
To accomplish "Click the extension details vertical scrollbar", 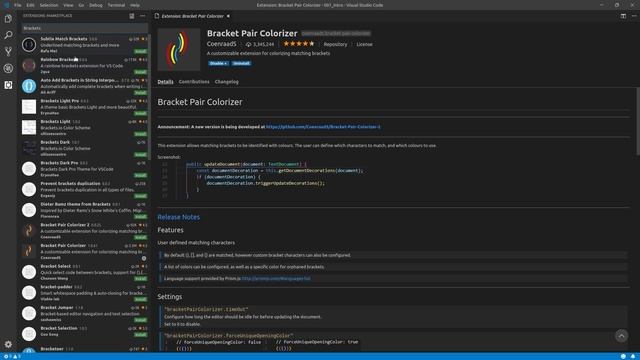I will 638,122.
